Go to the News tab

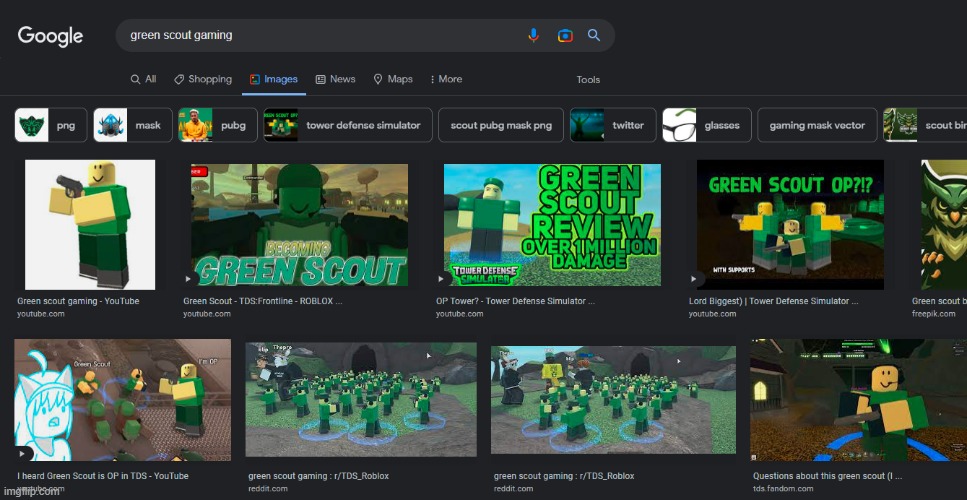pos(335,79)
